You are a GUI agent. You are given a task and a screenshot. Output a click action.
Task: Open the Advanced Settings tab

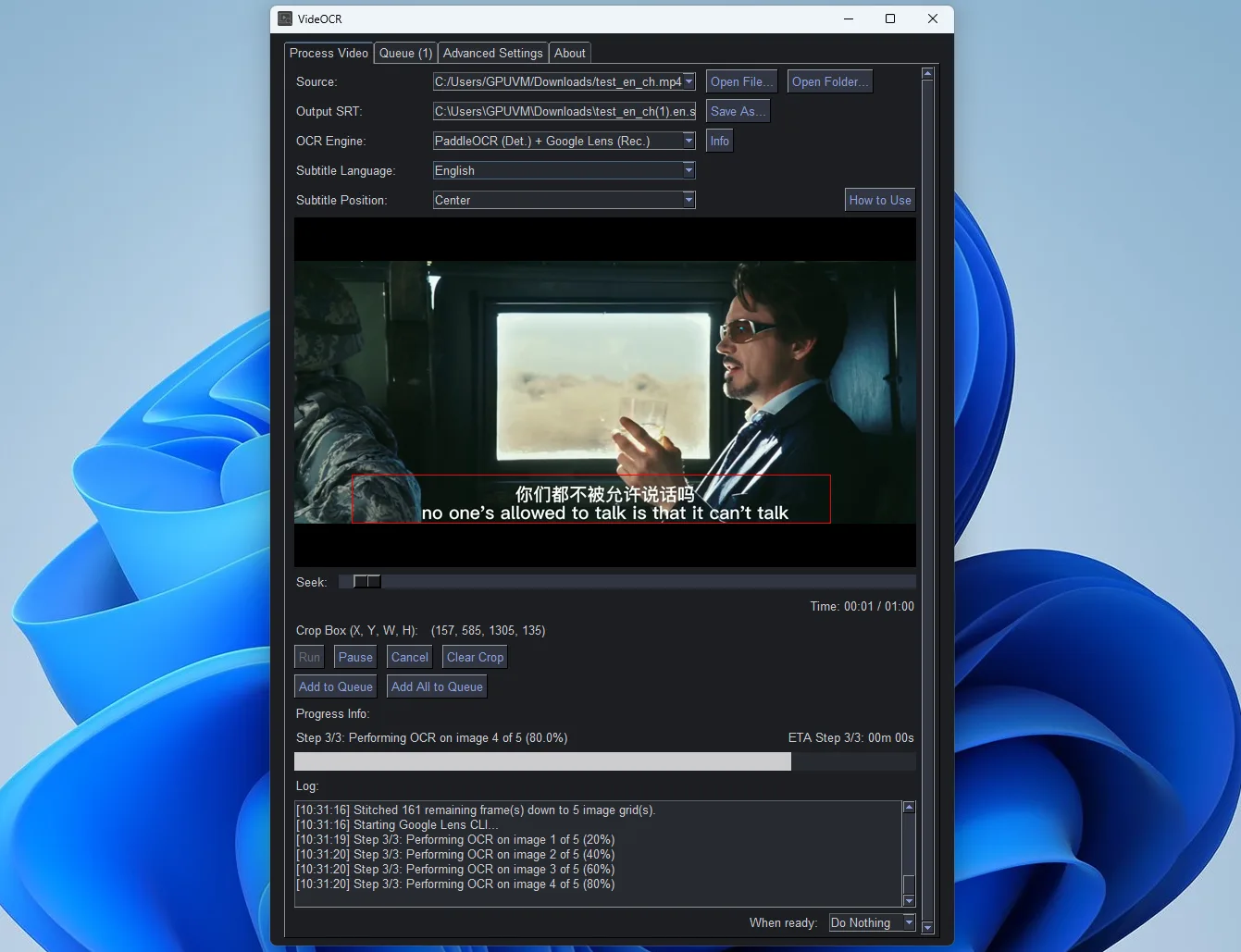click(x=492, y=54)
